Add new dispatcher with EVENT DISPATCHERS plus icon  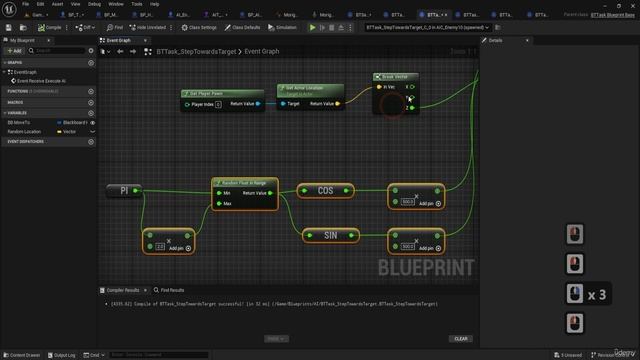click(91, 142)
